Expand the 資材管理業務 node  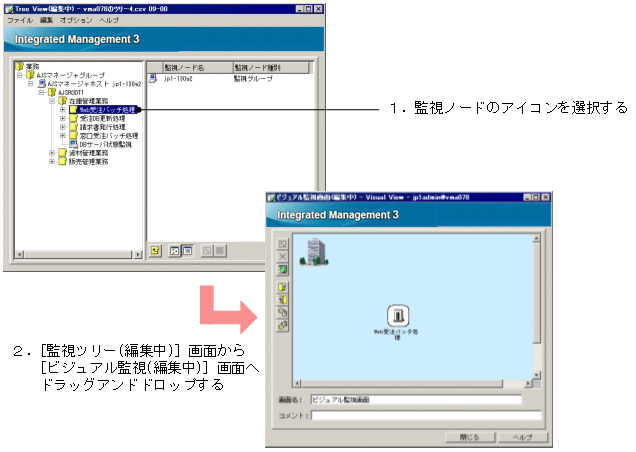(x=52, y=153)
